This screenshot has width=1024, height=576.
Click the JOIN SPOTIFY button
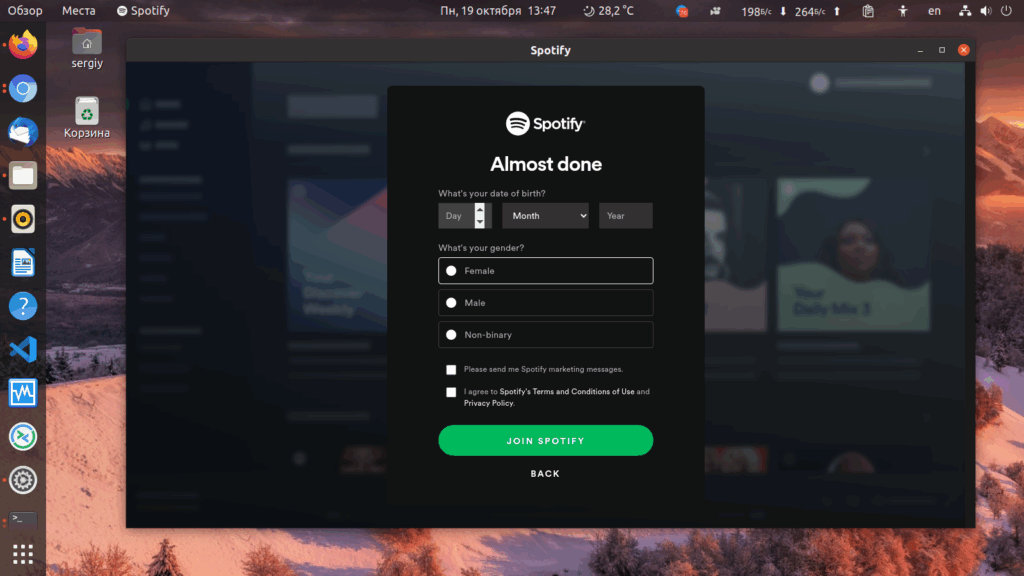[545, 440]
